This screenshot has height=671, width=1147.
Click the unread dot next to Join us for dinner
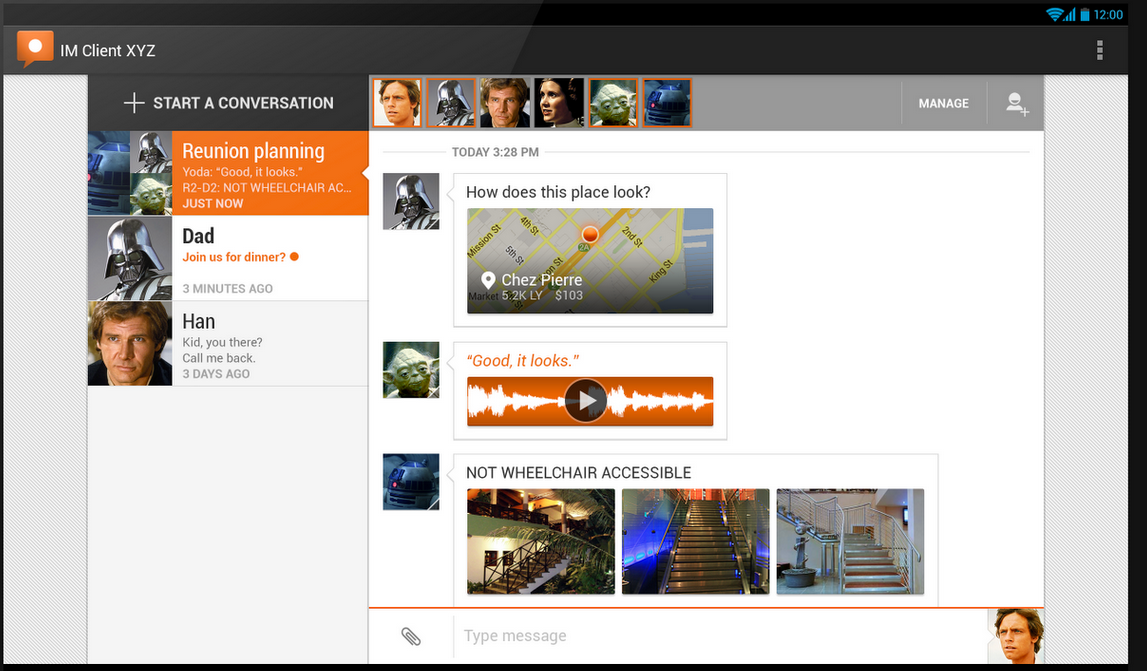click(294, 257)
